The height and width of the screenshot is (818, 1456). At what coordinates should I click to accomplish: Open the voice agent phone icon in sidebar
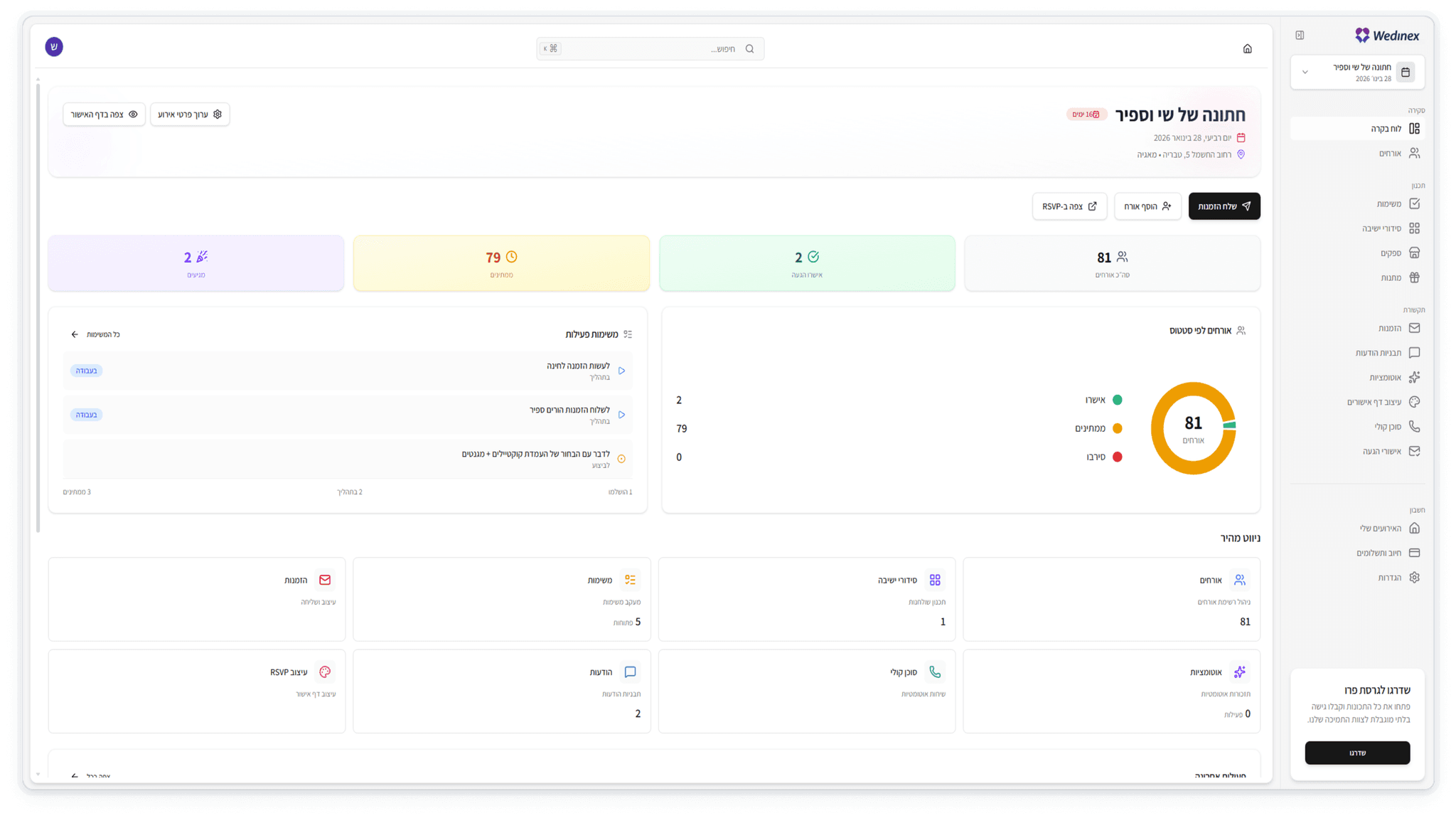tap(1414, 427)
